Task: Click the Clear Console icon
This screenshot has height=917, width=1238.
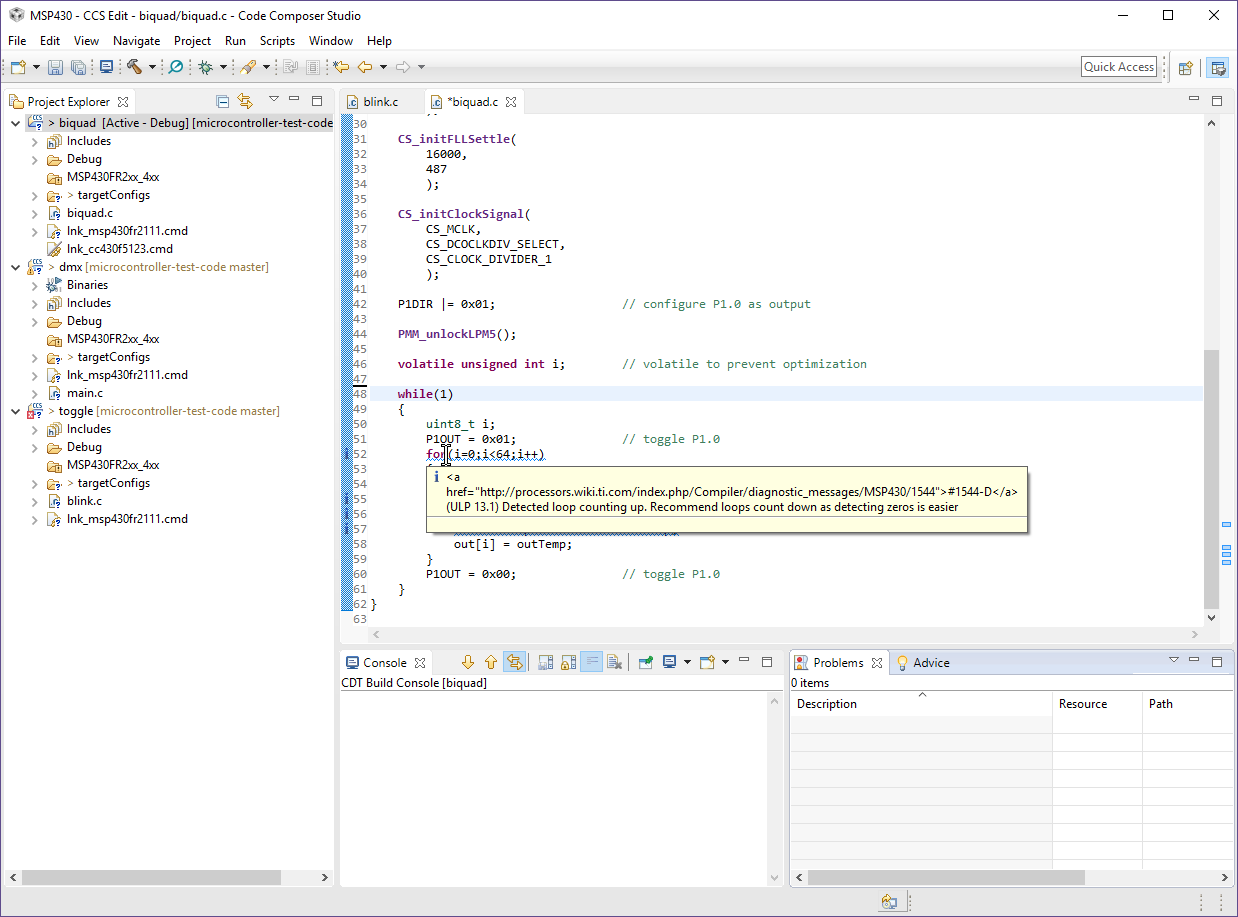Action: 615,662
